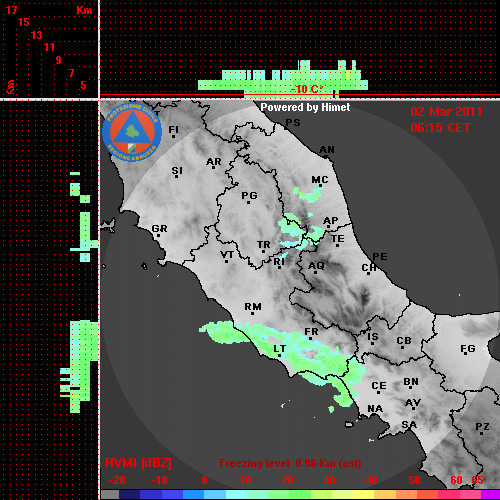Click the '65' dBZ scale value
This screenshot has width=500, height=500.
[x=477, y=480]
